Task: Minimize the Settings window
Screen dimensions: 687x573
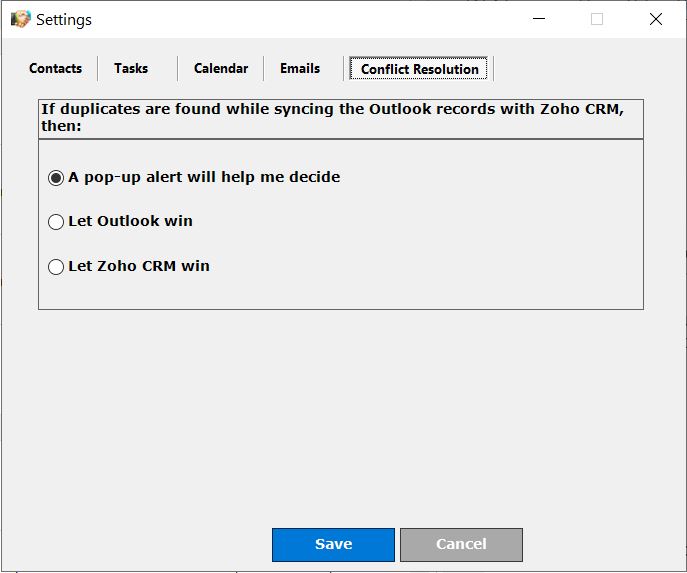Action: 539,19
